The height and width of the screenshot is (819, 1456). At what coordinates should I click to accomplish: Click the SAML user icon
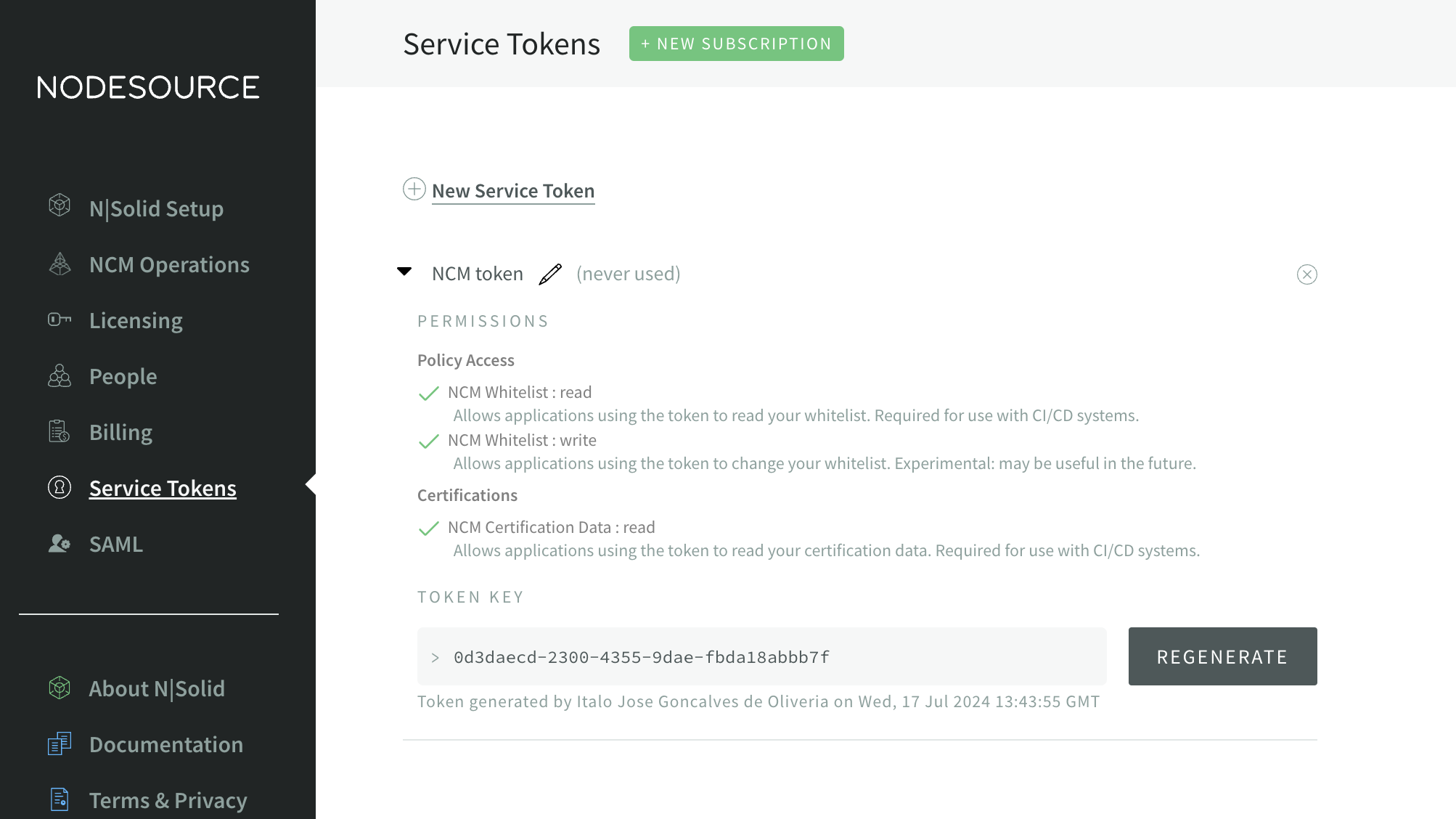pyautogui.click(x=59, y=543)
